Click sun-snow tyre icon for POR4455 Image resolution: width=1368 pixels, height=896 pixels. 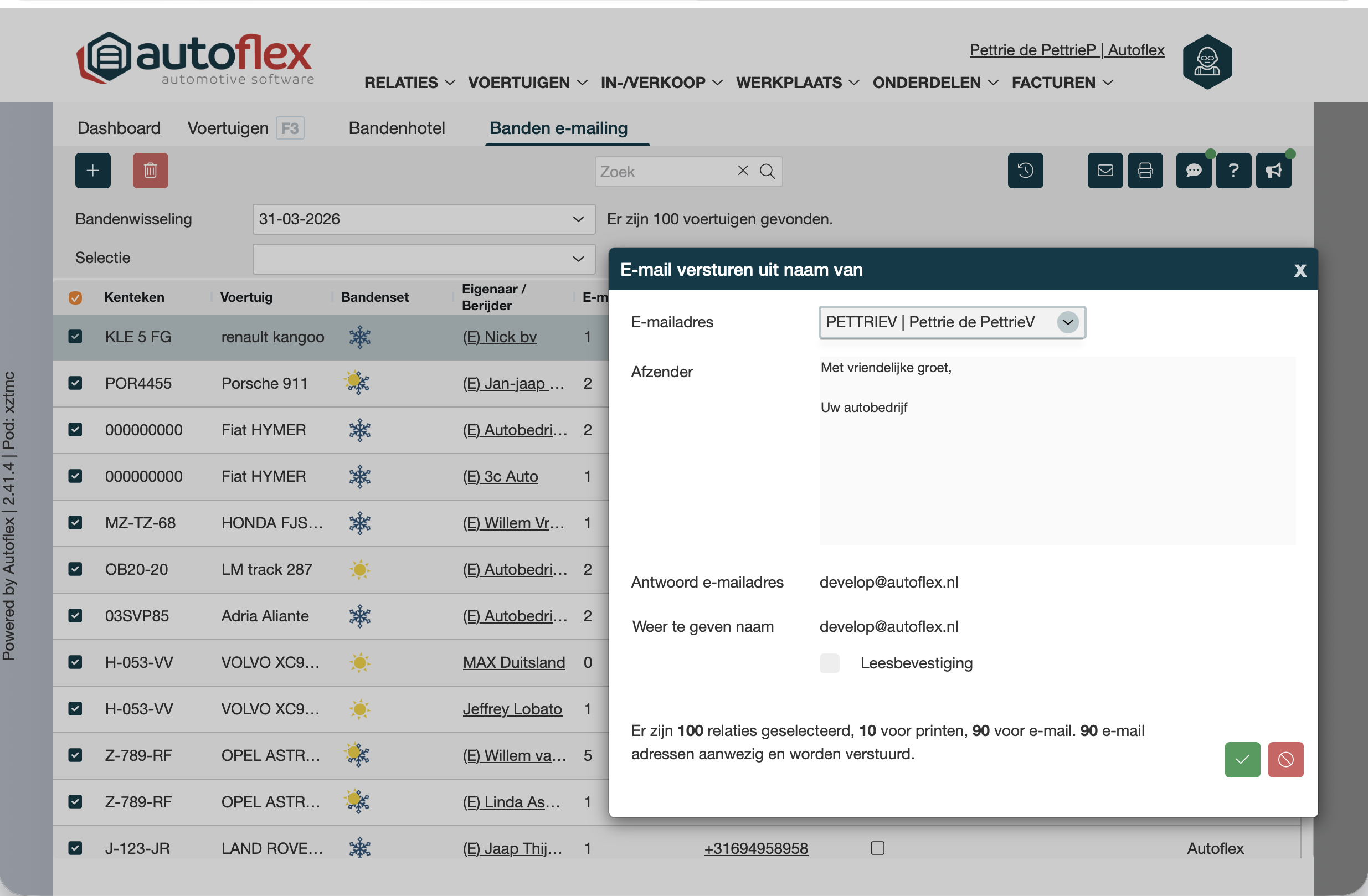click(x=357, y=383)
